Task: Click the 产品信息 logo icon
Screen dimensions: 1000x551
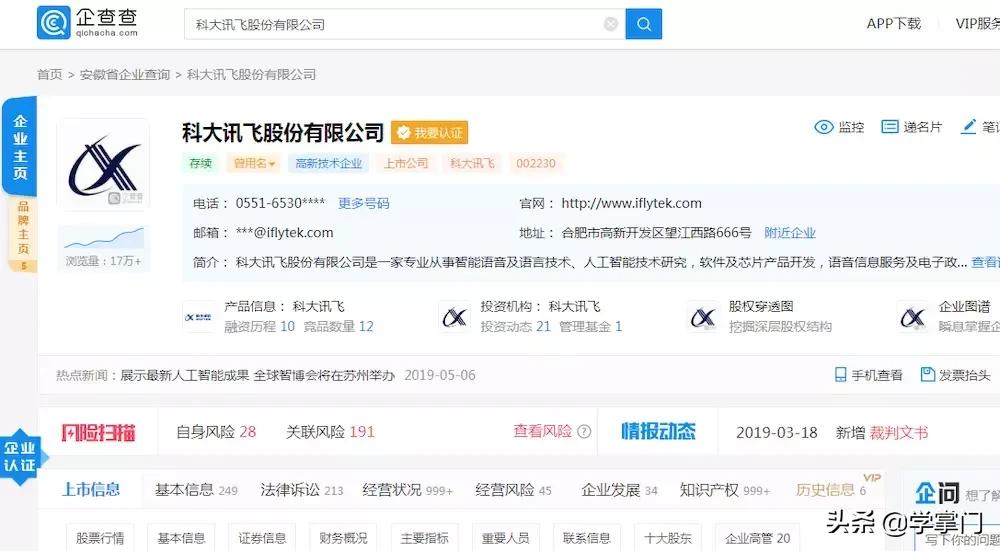Action: click(198, 317)
